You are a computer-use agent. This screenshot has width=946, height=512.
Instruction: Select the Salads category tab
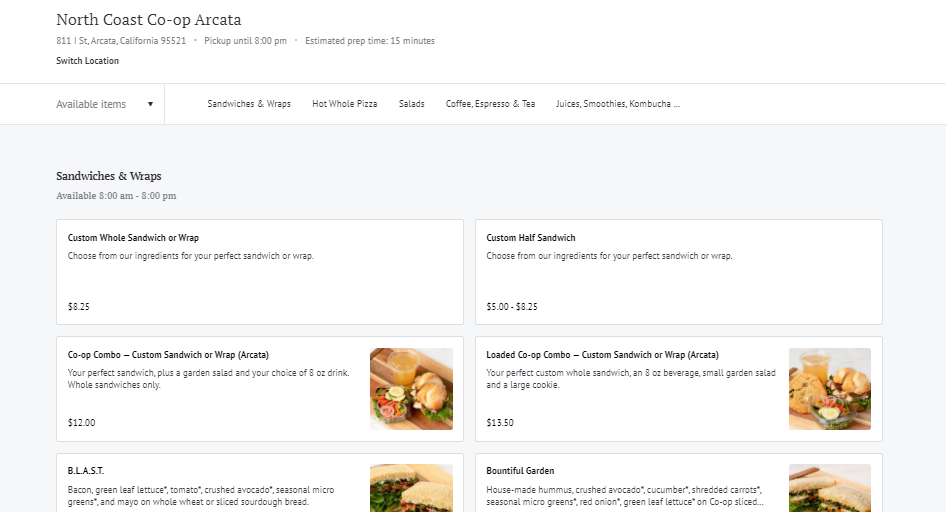411,104
